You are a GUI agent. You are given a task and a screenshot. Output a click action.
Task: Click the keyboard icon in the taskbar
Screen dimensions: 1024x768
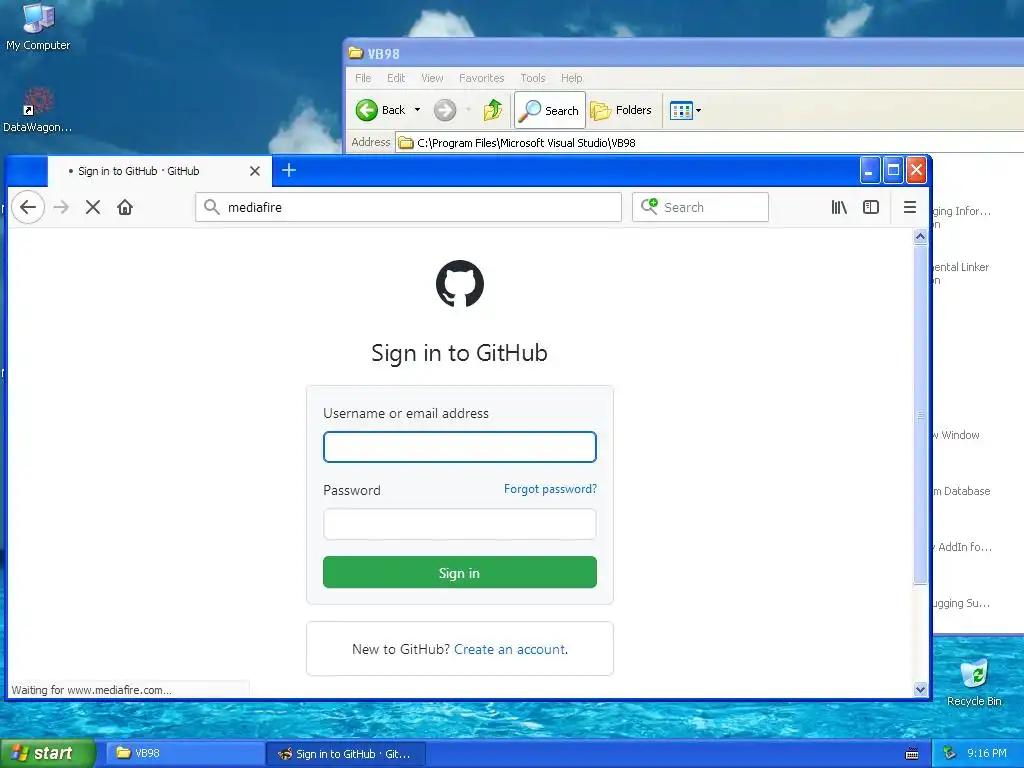[x=912, y=754]
